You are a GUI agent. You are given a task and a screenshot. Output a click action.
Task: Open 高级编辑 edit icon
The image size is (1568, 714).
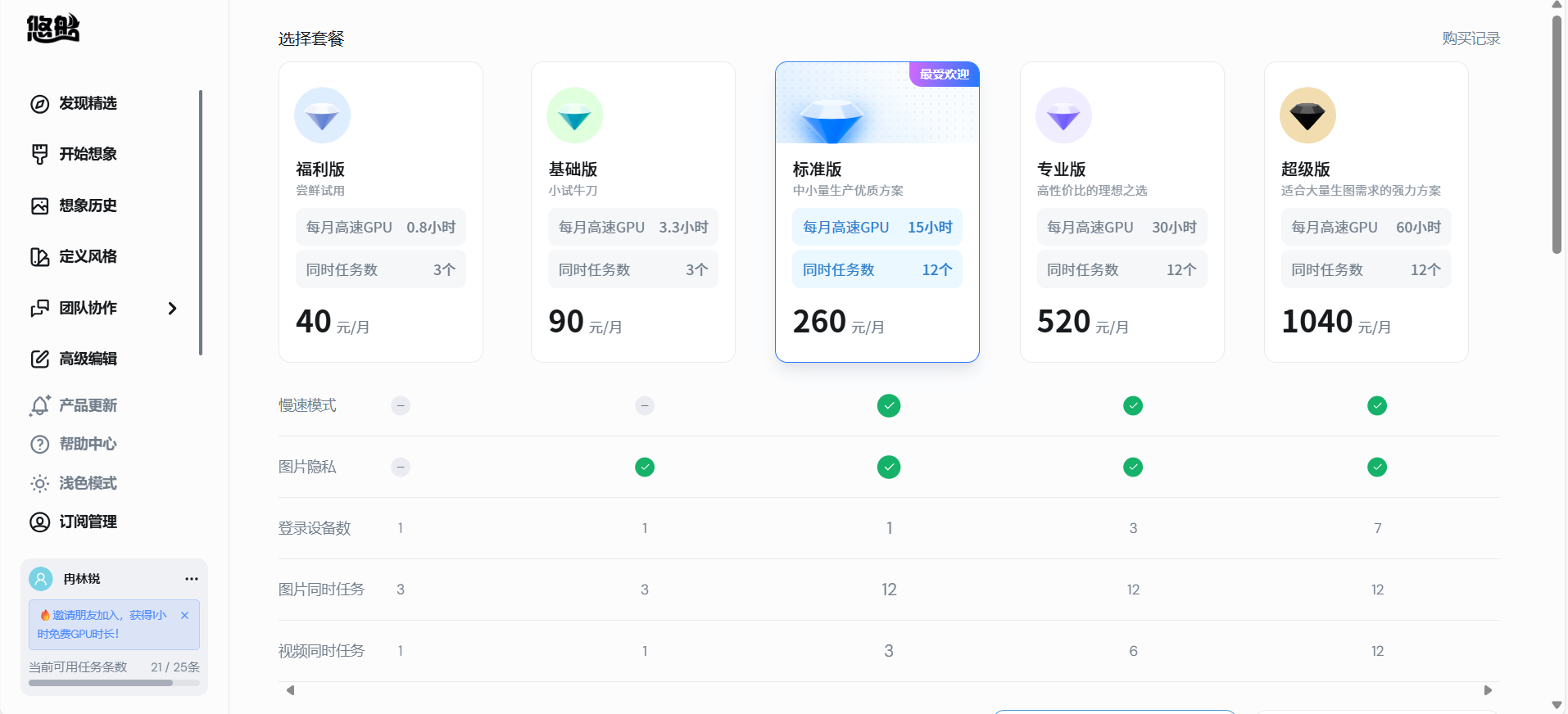pos(39,359)
